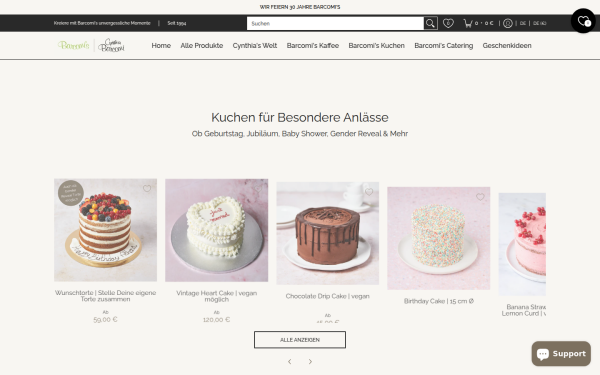Add Chocolate Drip Cake to wishlist heart

pos(369,192)
